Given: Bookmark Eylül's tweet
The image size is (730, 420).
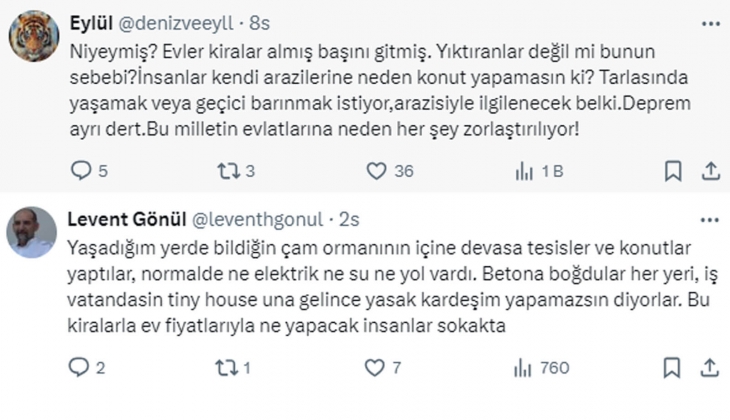Looking at the screenshot, I should pos(674,172).
